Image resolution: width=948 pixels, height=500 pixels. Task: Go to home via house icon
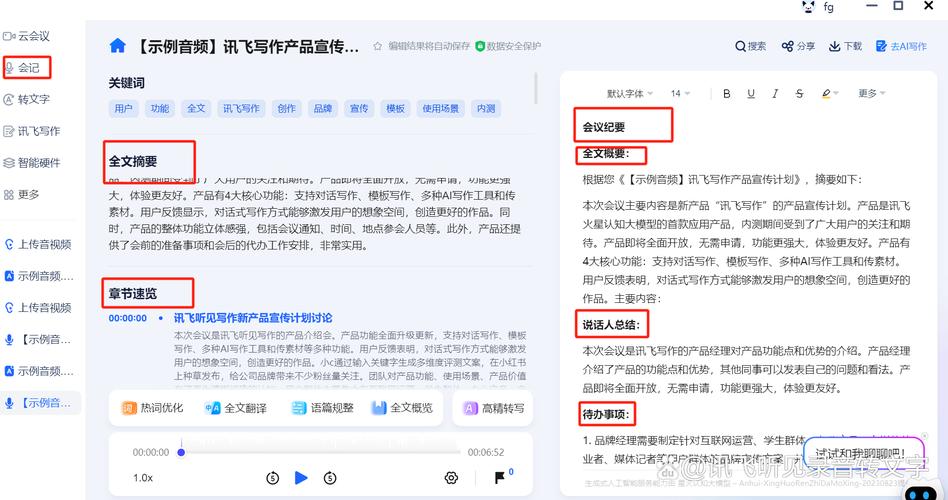tap(117, 45)
